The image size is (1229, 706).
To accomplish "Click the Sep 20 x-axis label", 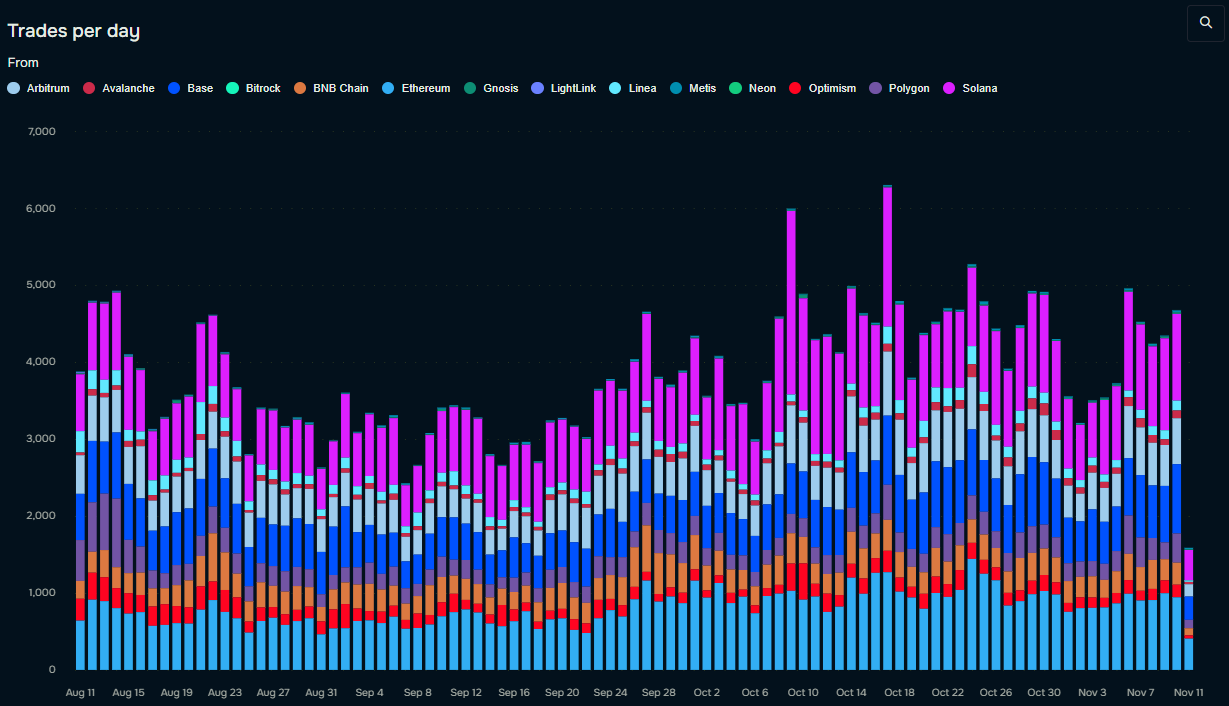I will click(x=562, y=692).
